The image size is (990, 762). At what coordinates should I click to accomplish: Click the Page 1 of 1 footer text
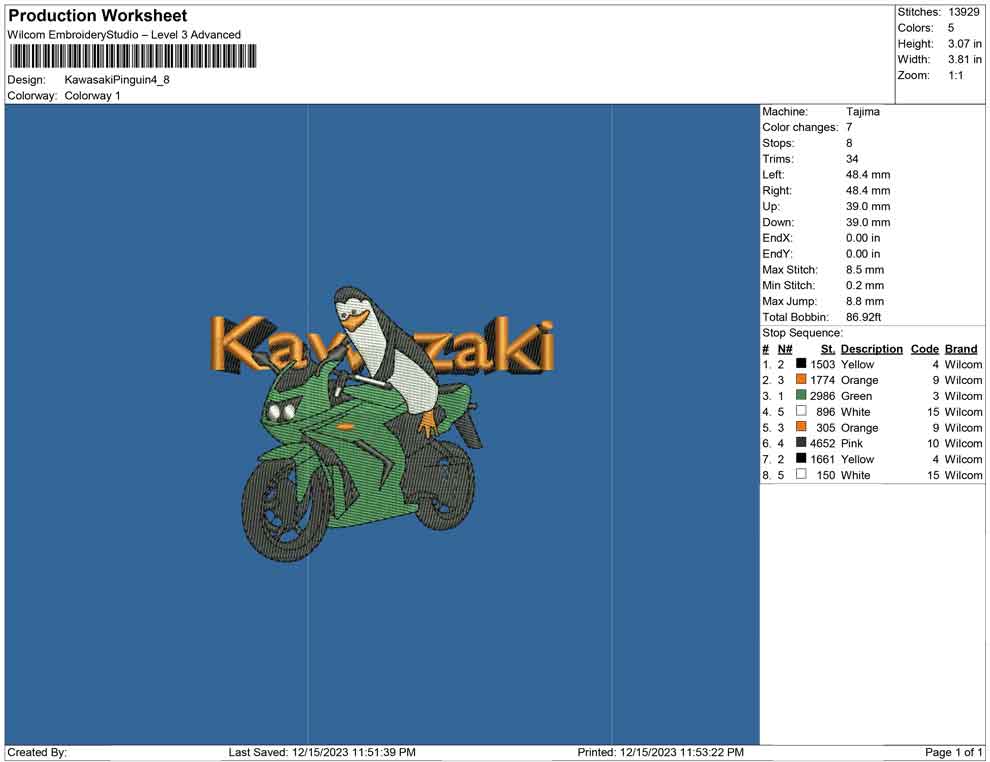954,752
